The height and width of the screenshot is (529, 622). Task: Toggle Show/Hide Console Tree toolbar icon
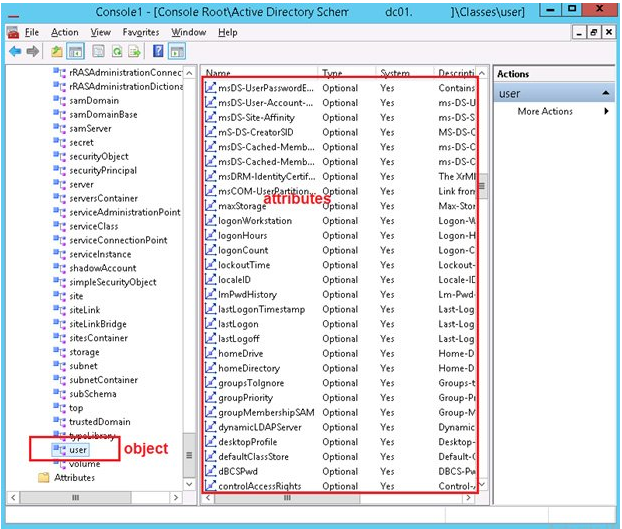click(x=75, y=51)
